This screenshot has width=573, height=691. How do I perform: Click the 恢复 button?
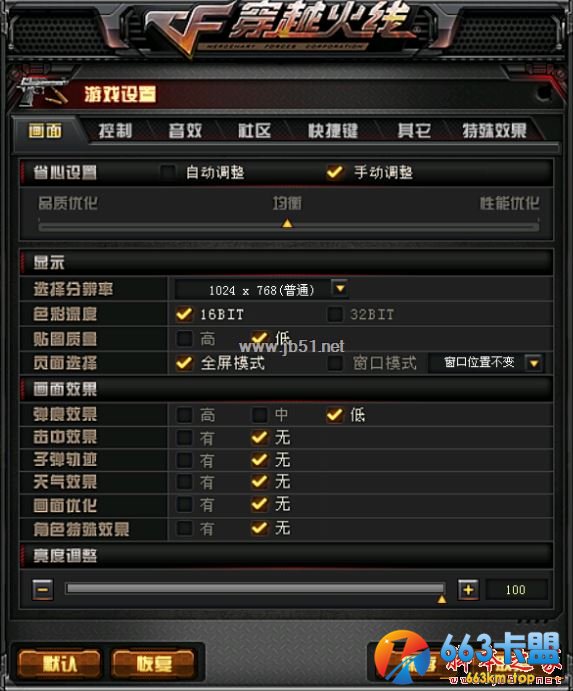point(153,663)
